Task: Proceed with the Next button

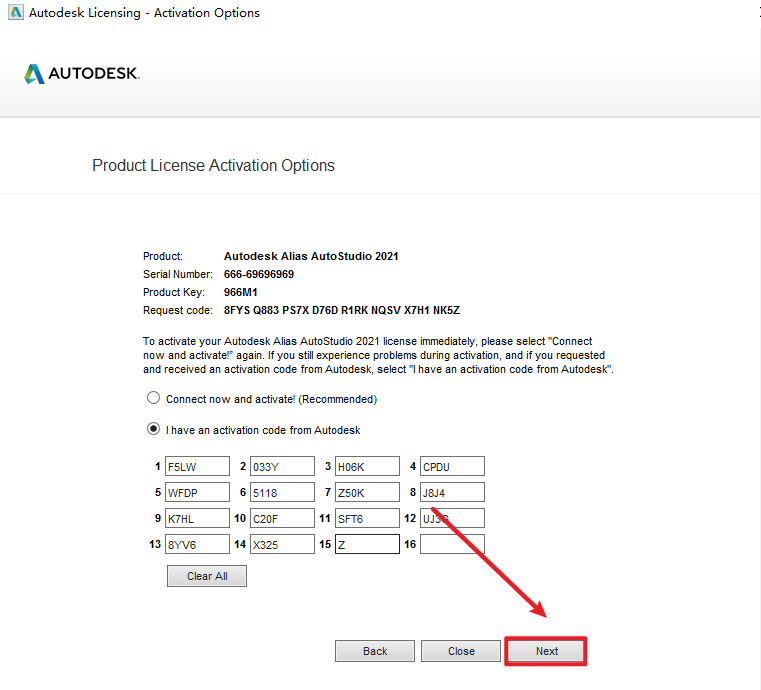Action: click(546, 651)
